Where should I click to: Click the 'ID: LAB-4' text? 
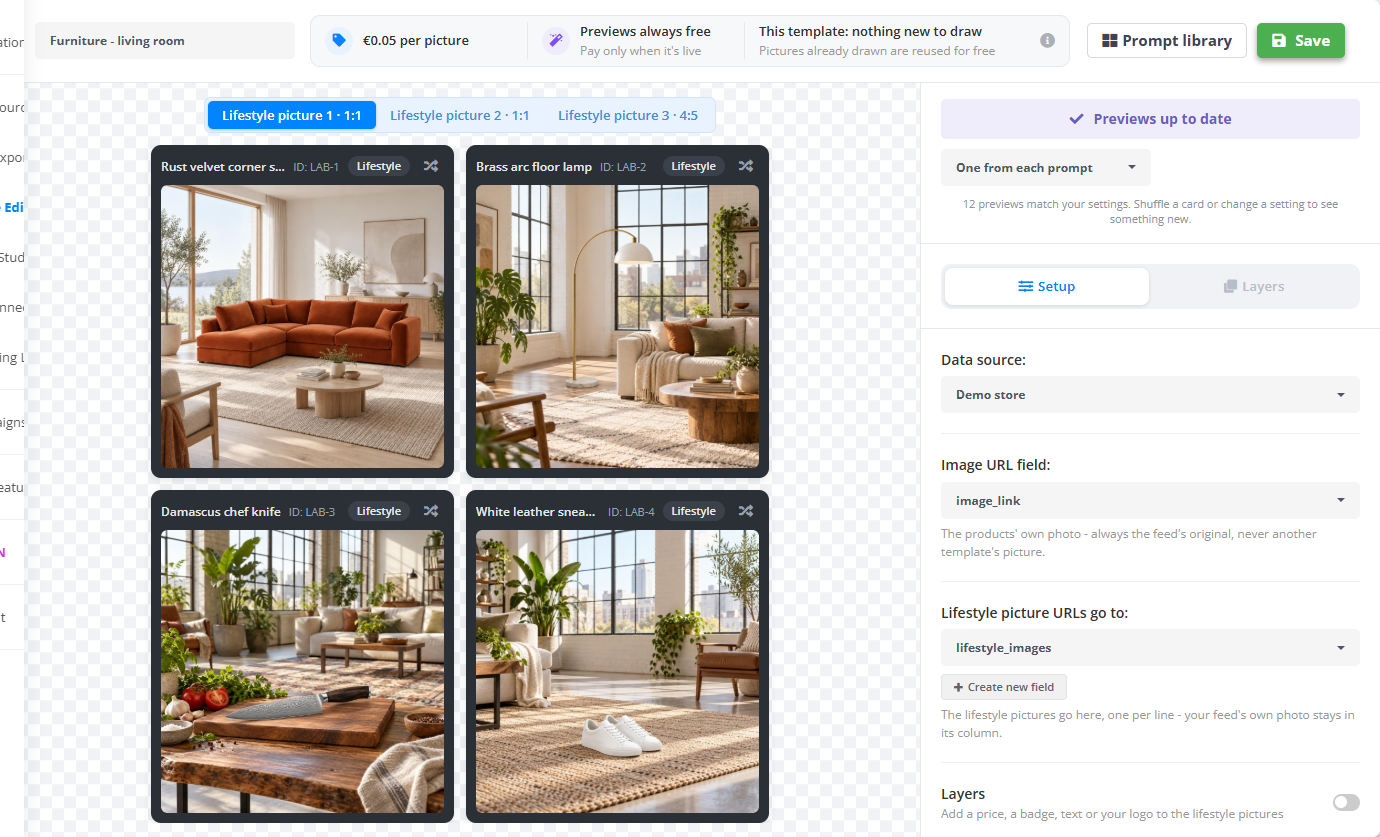[631, 512]
